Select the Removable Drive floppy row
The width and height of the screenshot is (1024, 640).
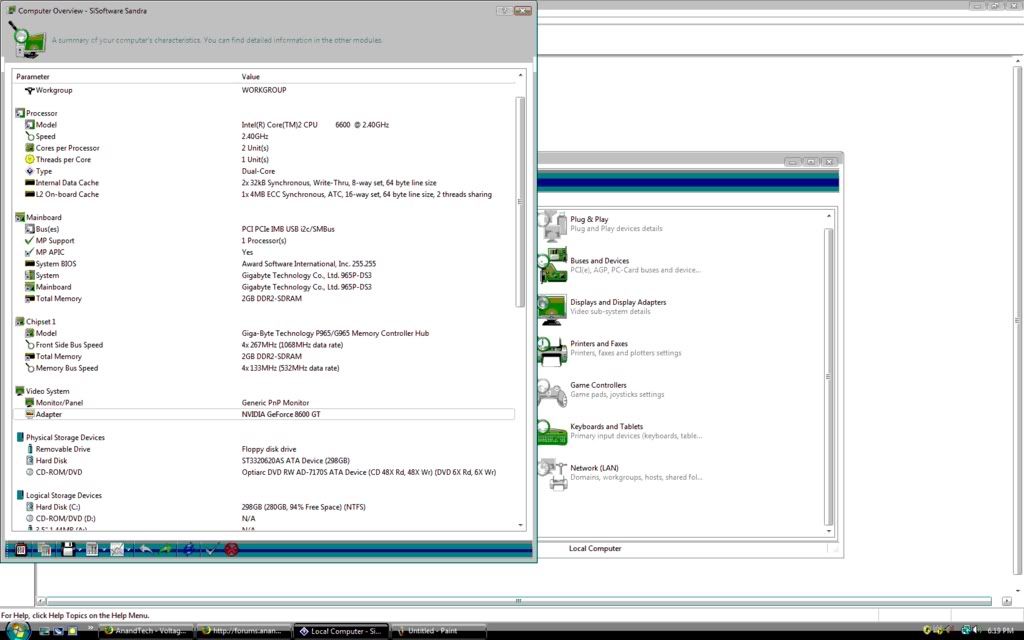coord(264,449)
